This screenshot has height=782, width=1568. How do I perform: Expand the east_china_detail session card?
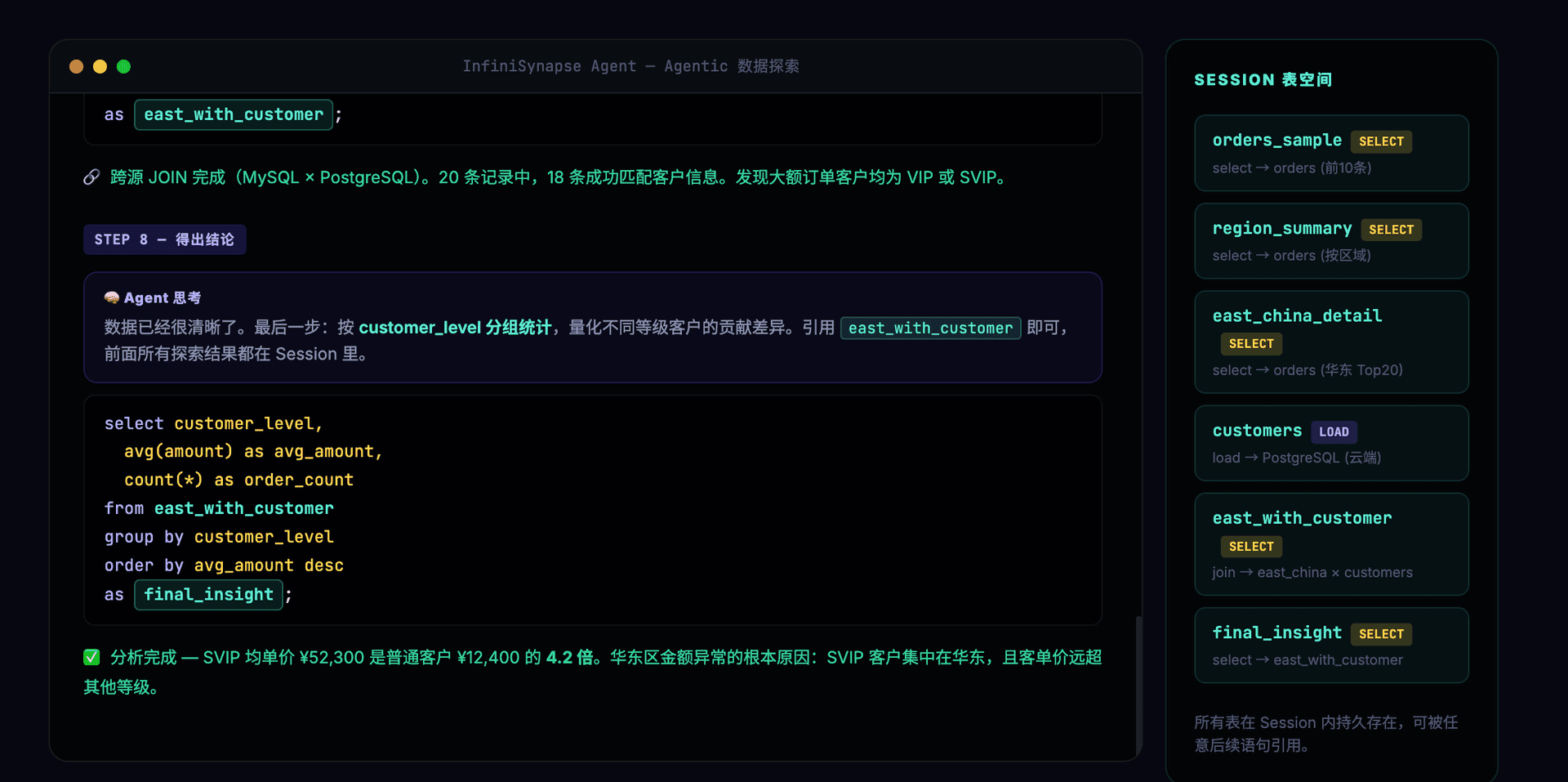1330,342
